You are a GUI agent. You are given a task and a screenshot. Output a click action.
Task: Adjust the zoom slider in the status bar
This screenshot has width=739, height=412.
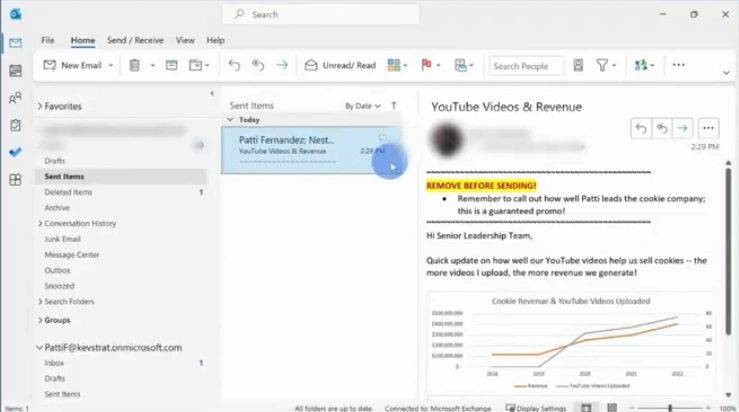click(x=670, y=408)
